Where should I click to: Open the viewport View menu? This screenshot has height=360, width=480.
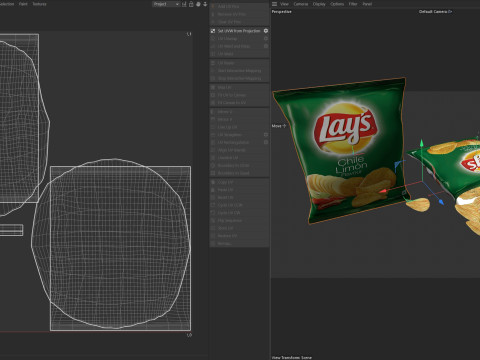pyautogui.click(x=284, y=4)
